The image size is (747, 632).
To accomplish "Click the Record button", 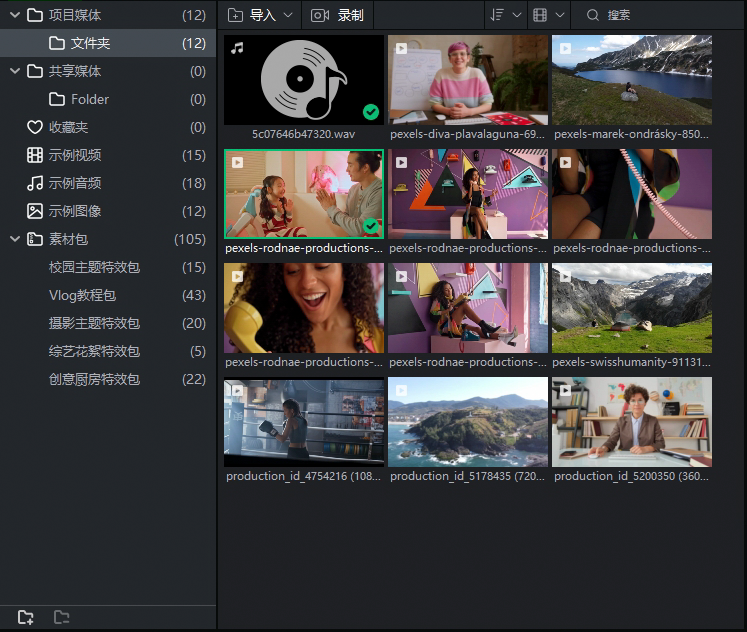I will pos(338,15).
